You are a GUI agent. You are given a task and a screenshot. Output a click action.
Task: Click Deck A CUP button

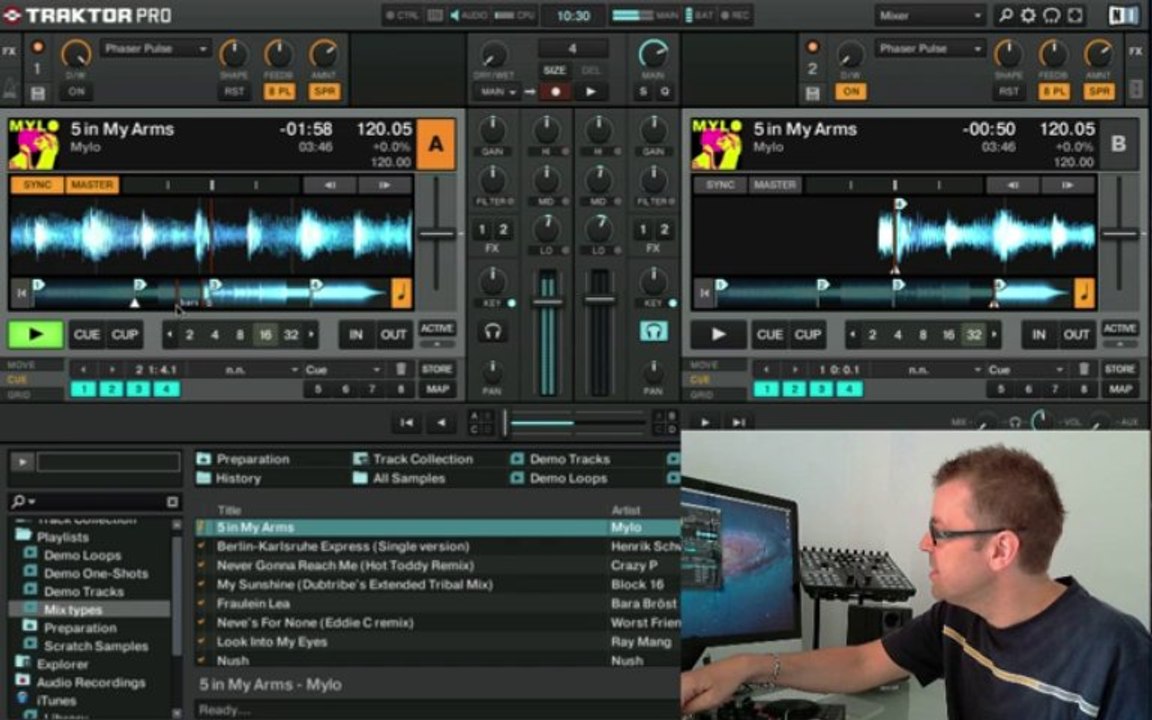point(124,335)
